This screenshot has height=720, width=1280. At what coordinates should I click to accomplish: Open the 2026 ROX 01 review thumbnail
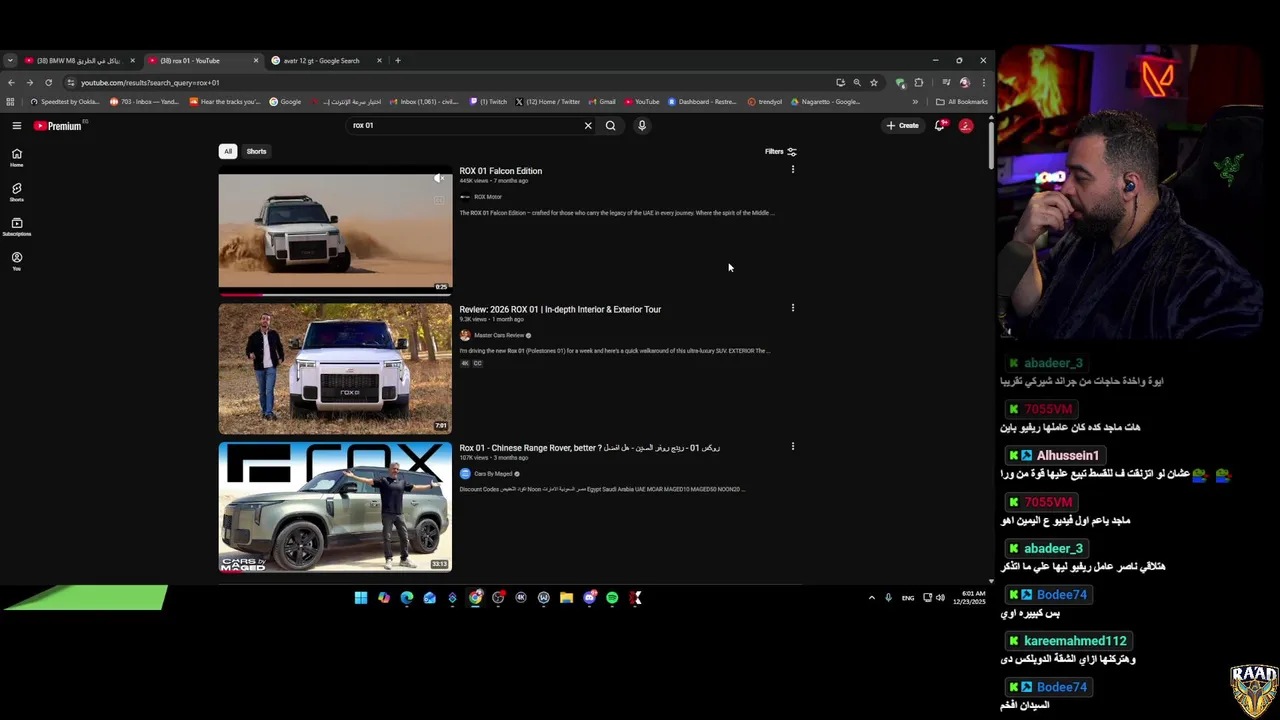click(x=335, y=369)
